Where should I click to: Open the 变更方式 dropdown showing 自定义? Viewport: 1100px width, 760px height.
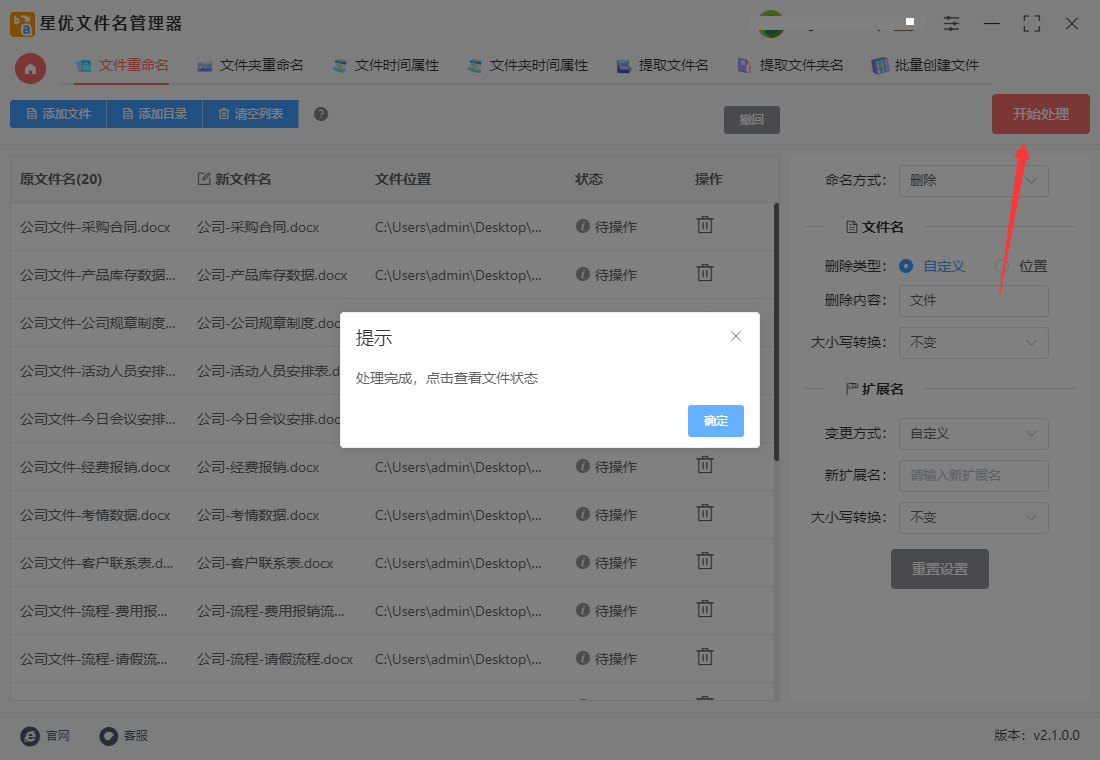point(974,434)
